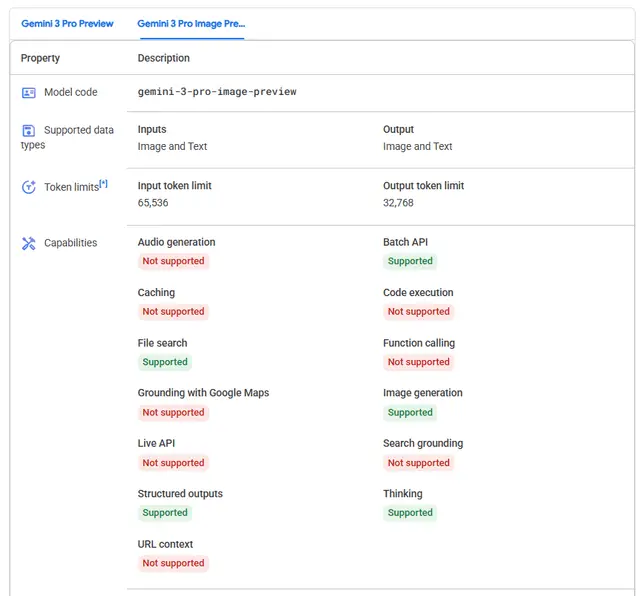Click the Thinking capability label
This screenshot has height=596, width=640.
(x=403, y=494)
